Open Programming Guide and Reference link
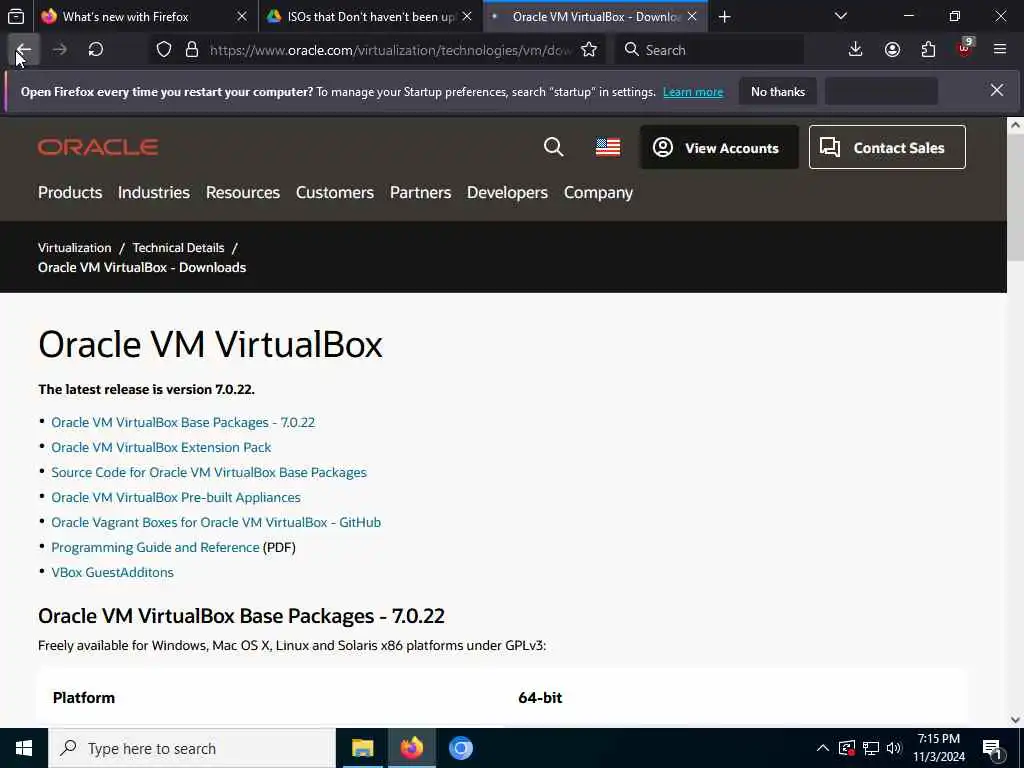1024x768 pixels. [155, 547]
